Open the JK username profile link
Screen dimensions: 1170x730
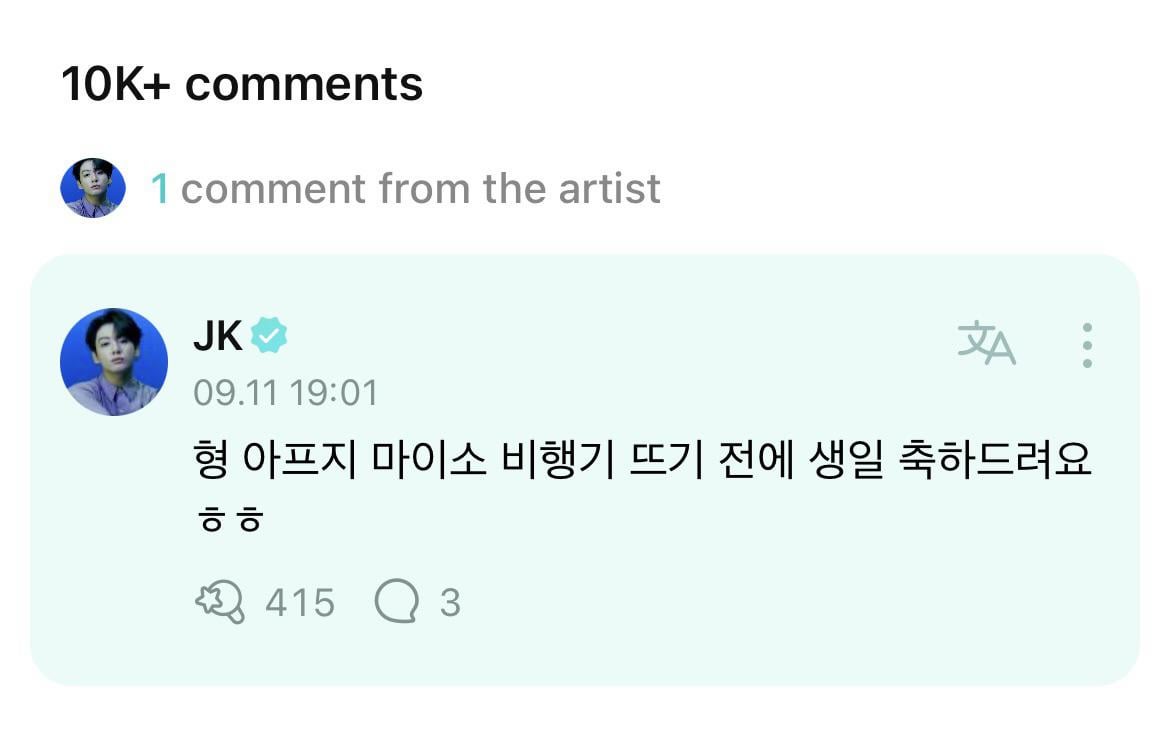(x=217, y=337)
